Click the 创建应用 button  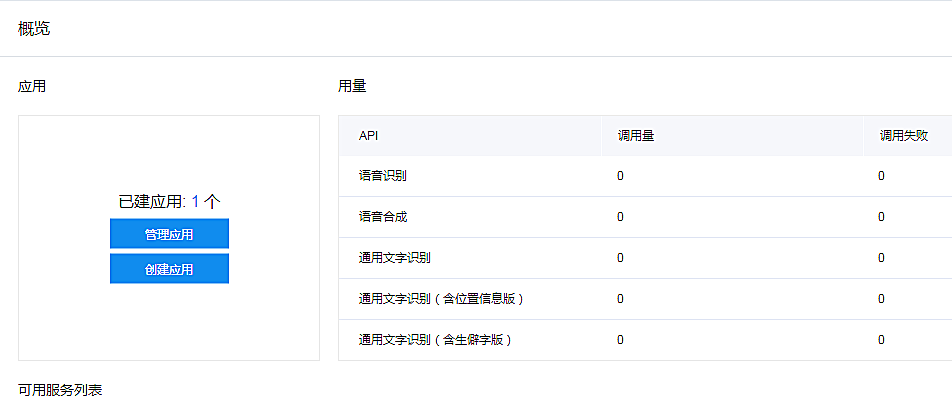(169, 269)
